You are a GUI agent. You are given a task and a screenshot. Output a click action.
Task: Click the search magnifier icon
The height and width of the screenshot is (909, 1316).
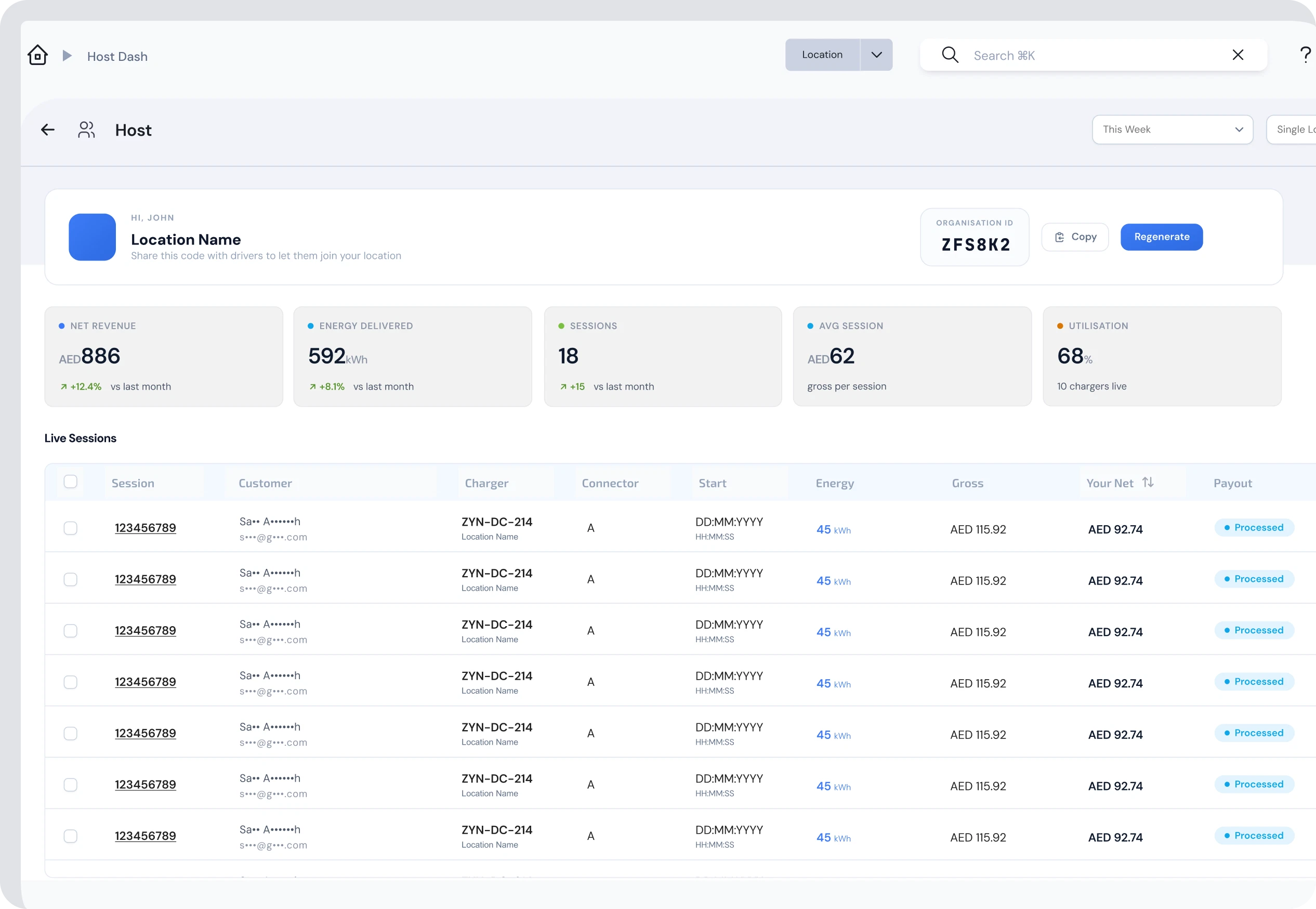(950, 55)
